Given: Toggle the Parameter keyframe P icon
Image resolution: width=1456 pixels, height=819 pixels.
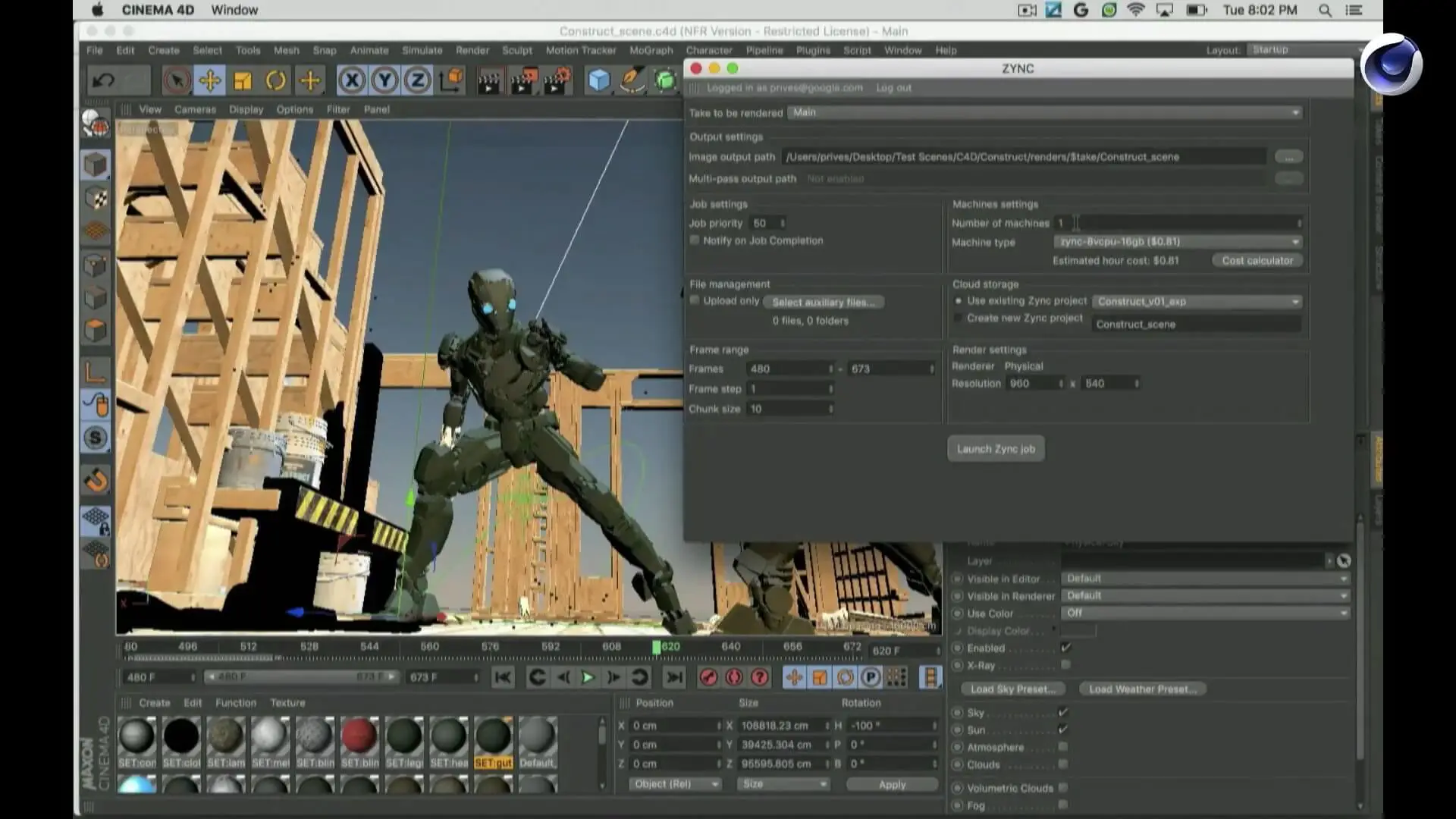Looking at the screenshot, I should click(x=871, y=677).
